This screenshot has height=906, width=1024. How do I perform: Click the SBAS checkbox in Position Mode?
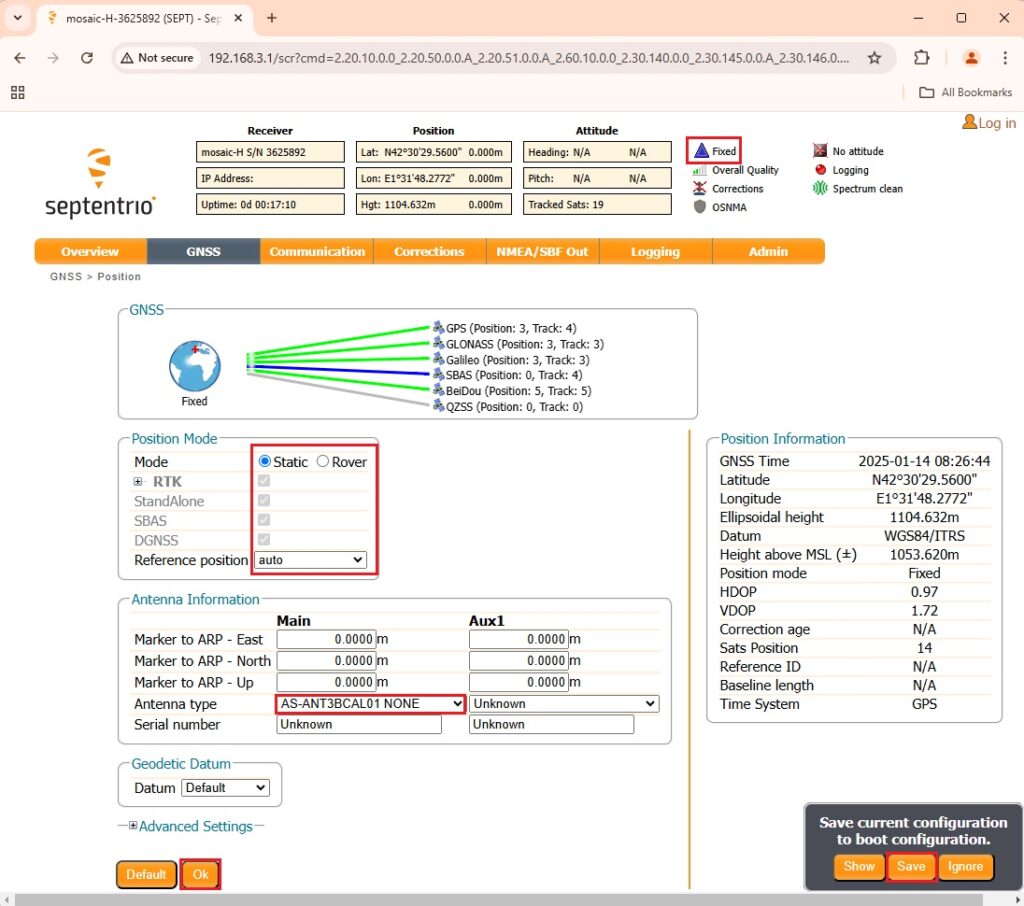coord(262,520)
